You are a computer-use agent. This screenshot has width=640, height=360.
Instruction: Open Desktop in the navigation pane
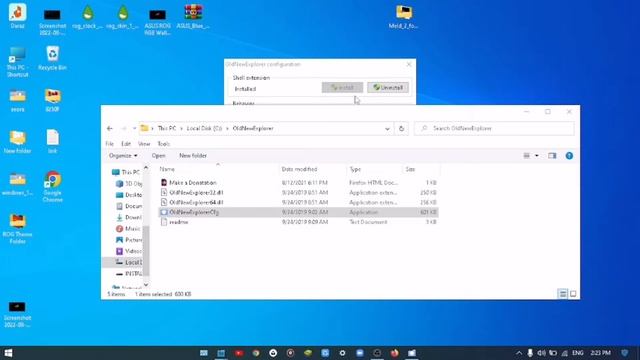129,195
